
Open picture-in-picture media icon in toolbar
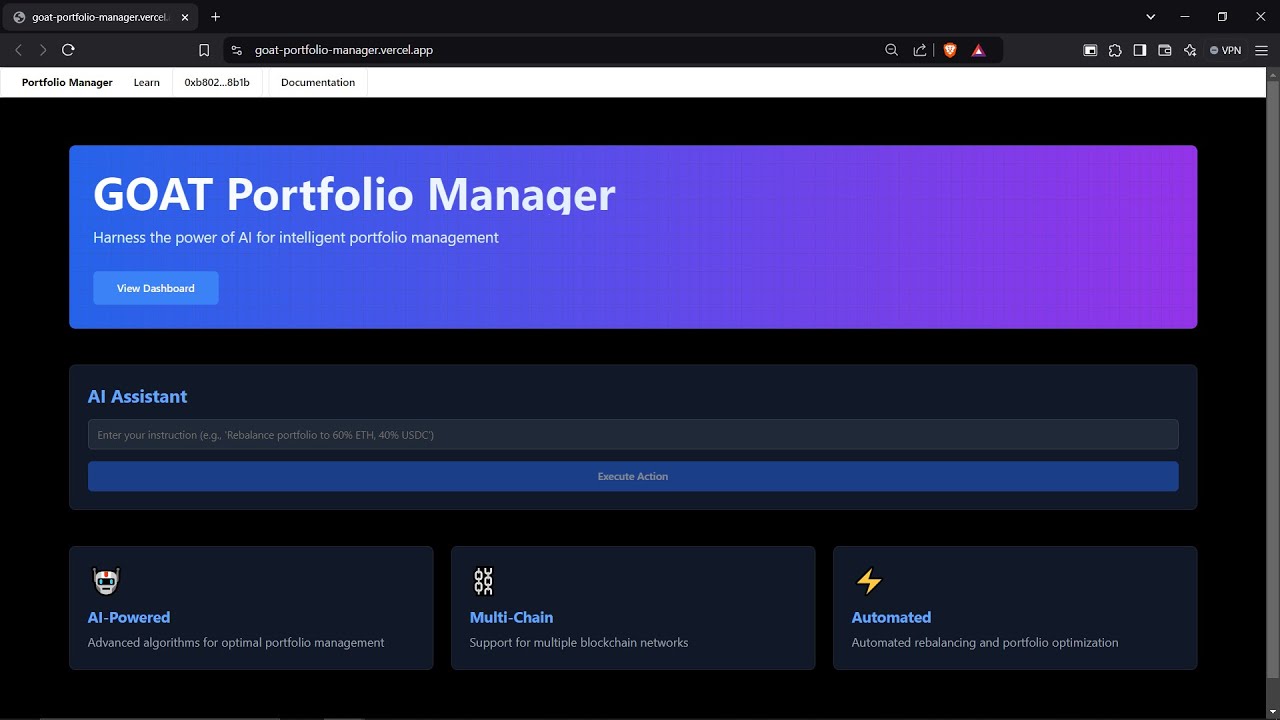pos(1090,50)
